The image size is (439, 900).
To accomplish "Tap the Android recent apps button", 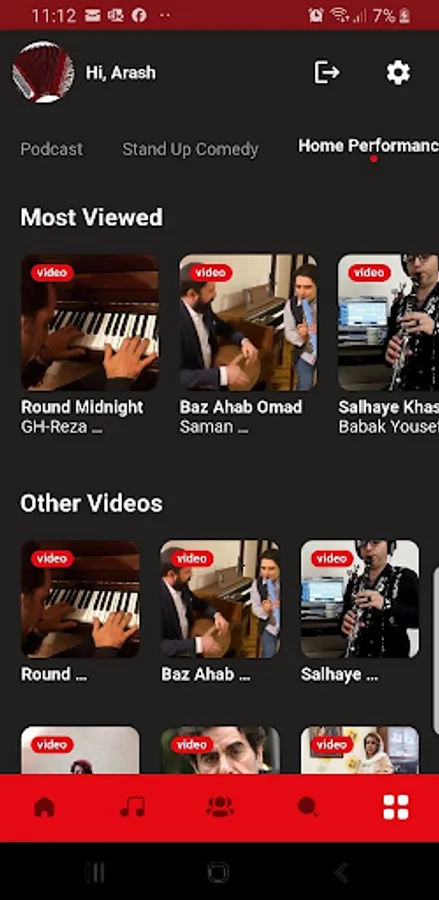I will 95,873.
